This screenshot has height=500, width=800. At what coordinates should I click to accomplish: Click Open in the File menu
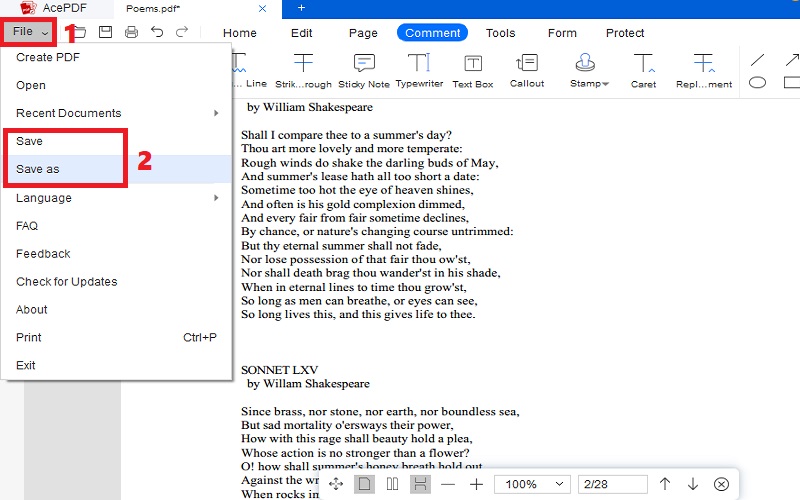pyautogui.click(x=116, y=85)
